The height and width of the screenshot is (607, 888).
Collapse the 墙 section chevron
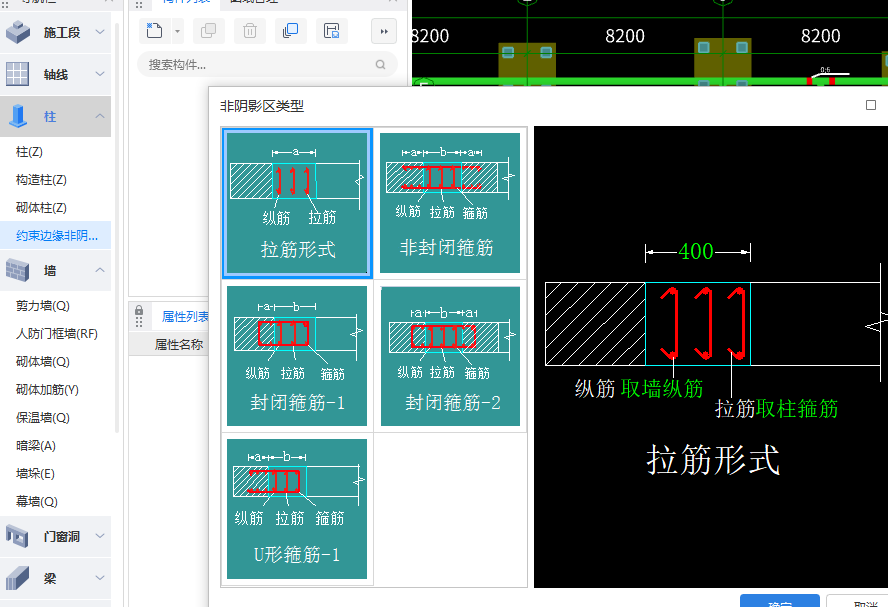click(100, 270)
